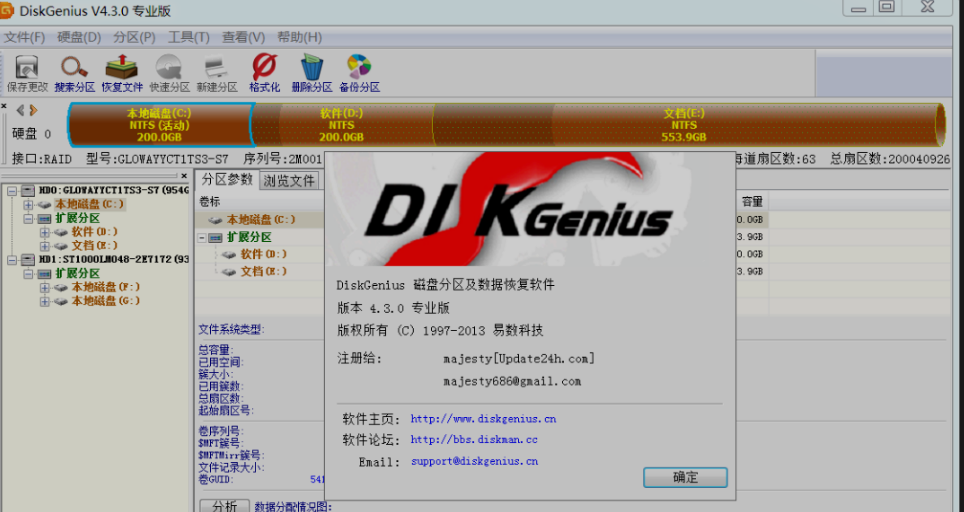
Task: Open the http://www.diskgenius.cn homepage link
Action: pyautogui.click(x=483, y=419)
